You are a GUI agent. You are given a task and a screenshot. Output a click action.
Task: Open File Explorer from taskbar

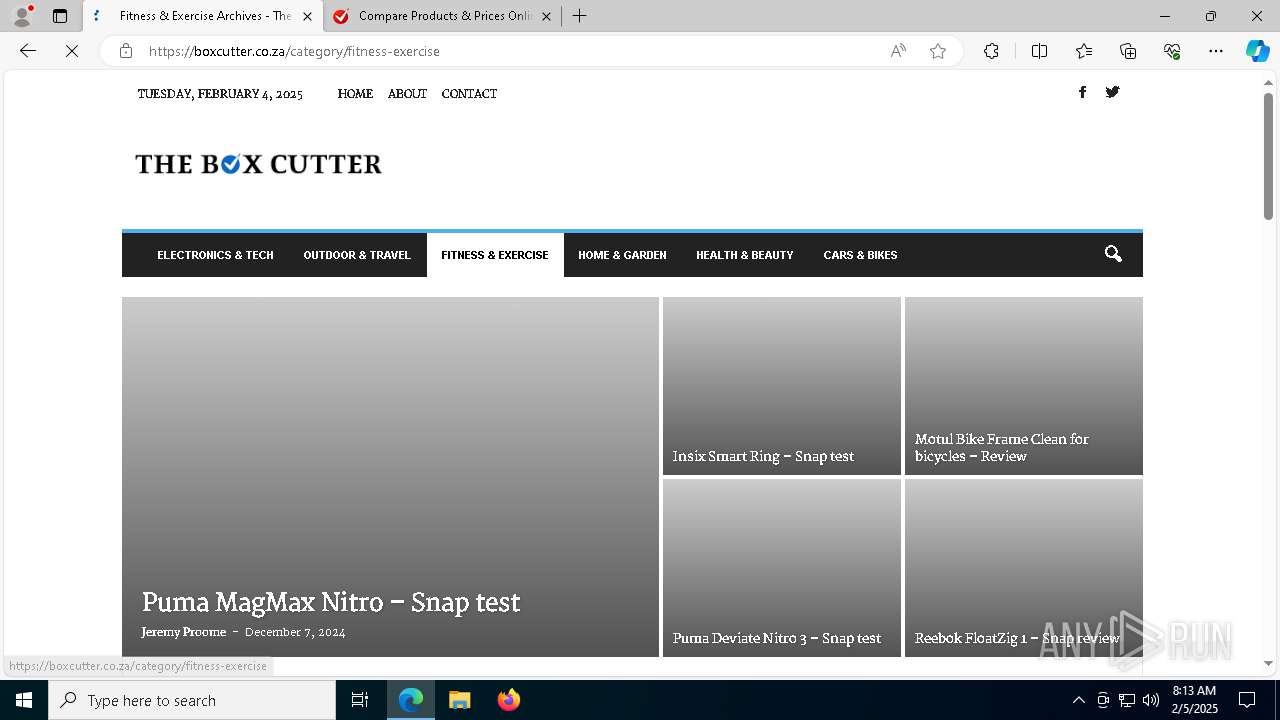pyautogui.click(x=459, y=700)
